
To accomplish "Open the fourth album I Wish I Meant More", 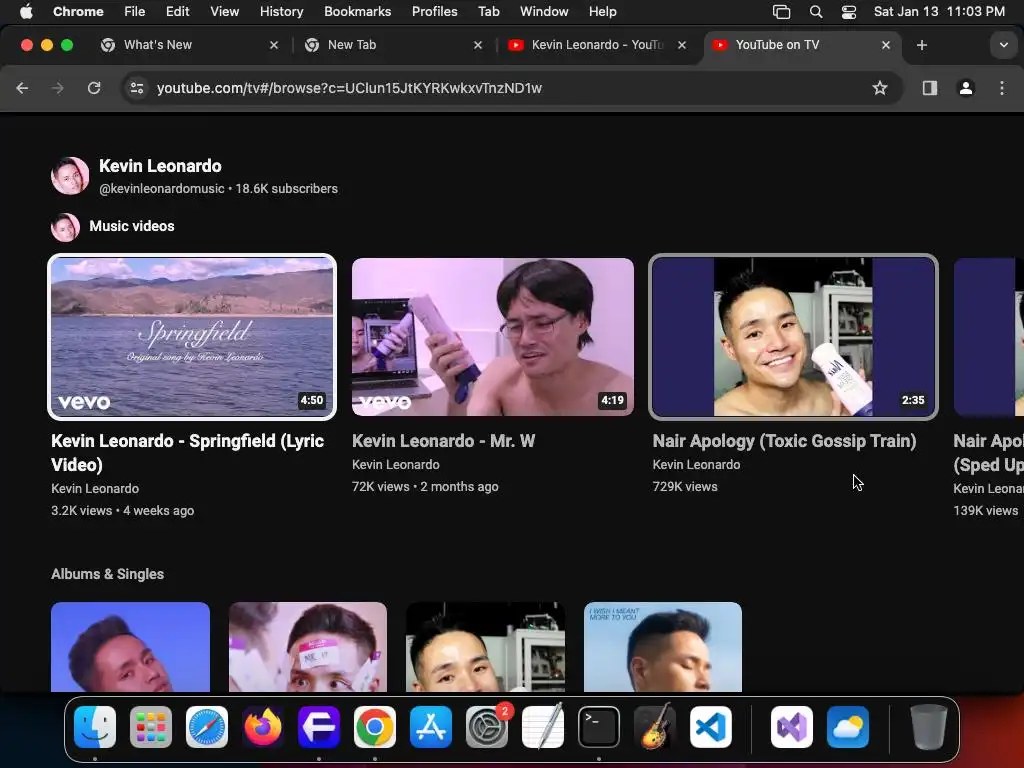I will pyautogui.click(x=663, y=647).
